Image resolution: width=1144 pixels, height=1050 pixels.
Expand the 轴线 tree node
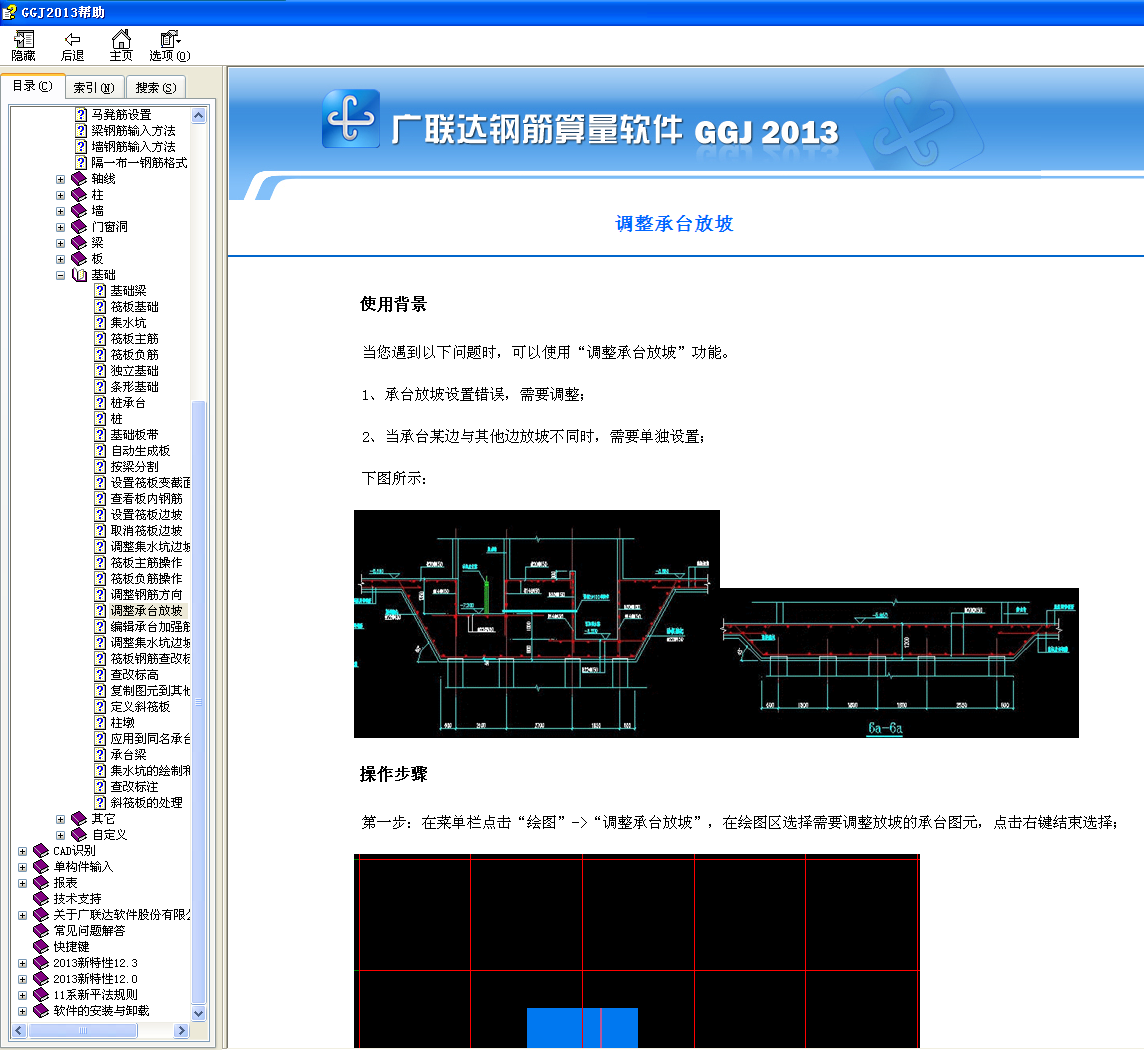click(x=61, y=179)
